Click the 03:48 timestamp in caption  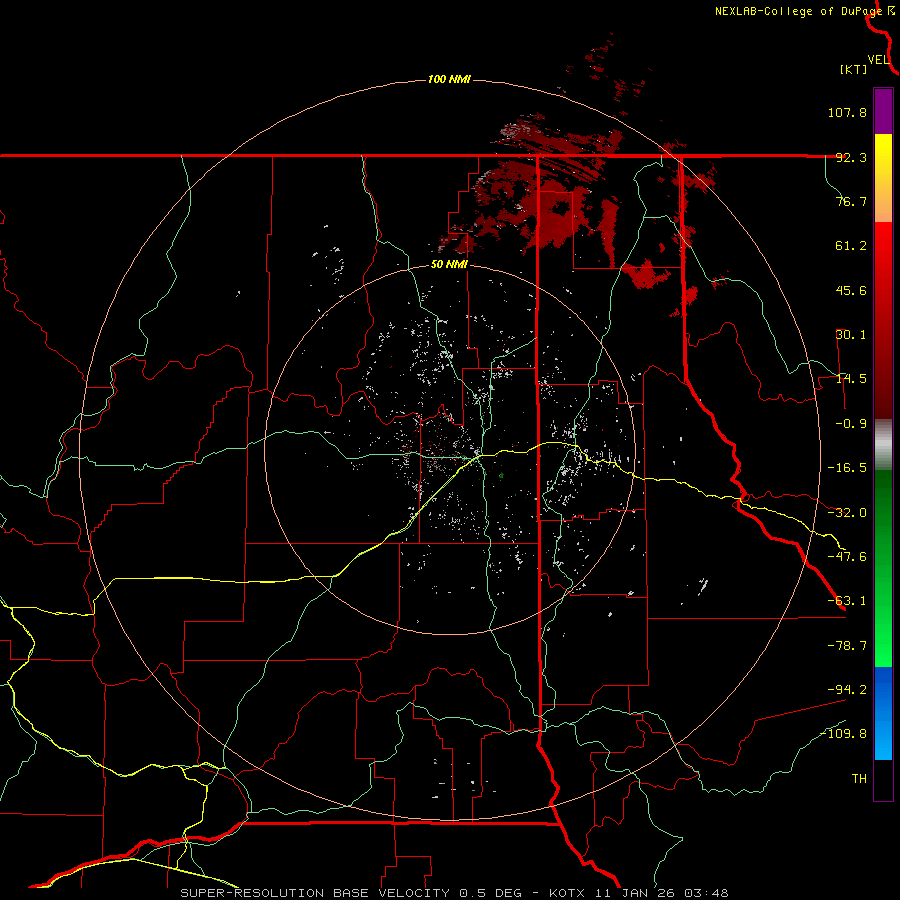pos(707,893)
